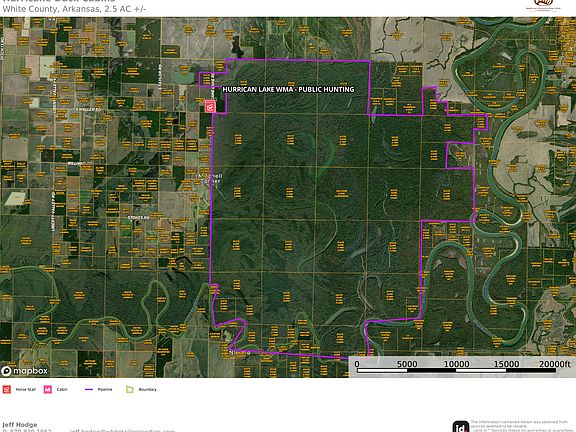
Task: Click the 'Pipeline' legend label
Action: point(105,389)
